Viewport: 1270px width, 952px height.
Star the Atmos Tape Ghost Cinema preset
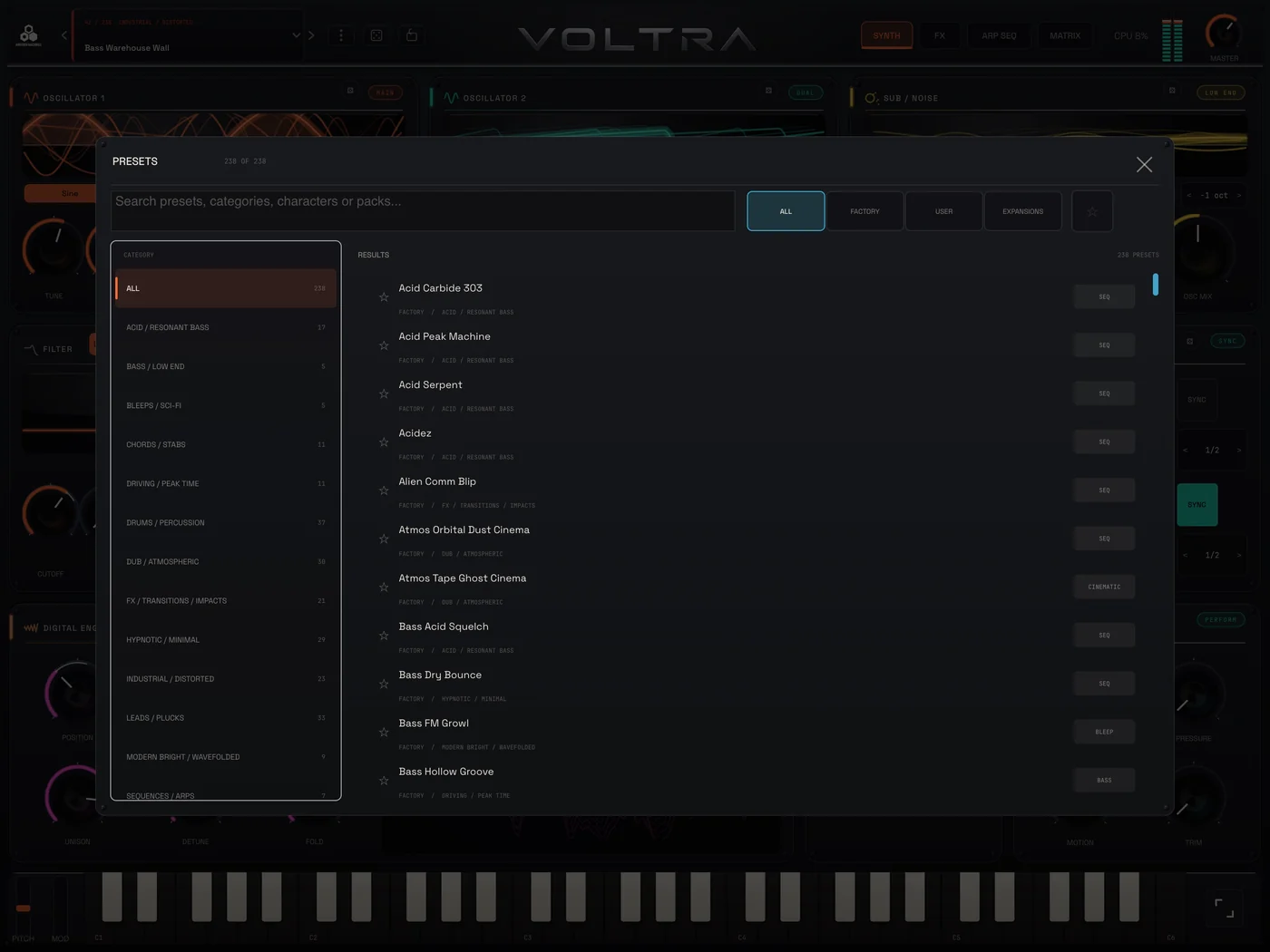pos(384,588)
